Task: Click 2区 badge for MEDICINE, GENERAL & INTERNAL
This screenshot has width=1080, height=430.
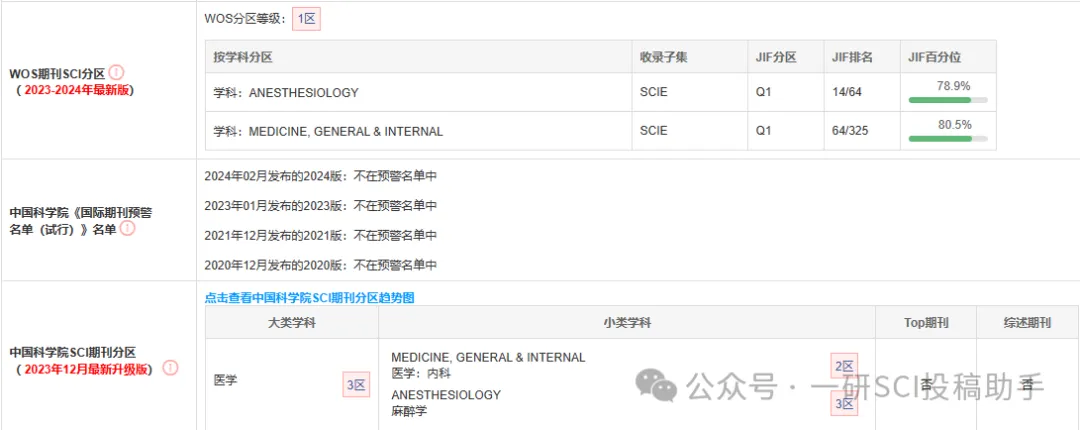Action: 844,367
